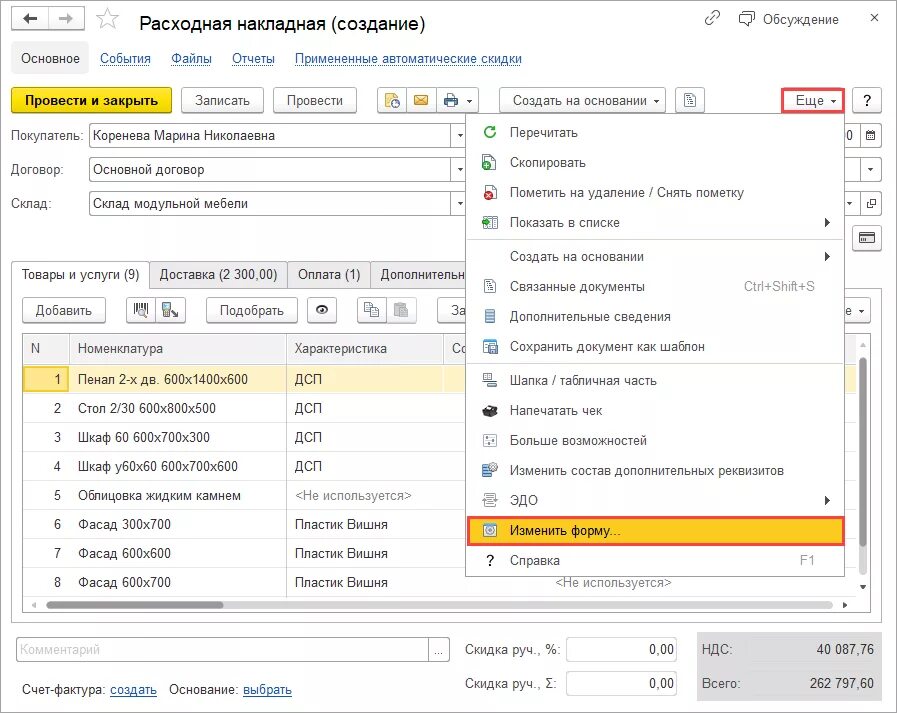Select Шапка / табличная часть
The image size is (897, 713).
(656, 381)
